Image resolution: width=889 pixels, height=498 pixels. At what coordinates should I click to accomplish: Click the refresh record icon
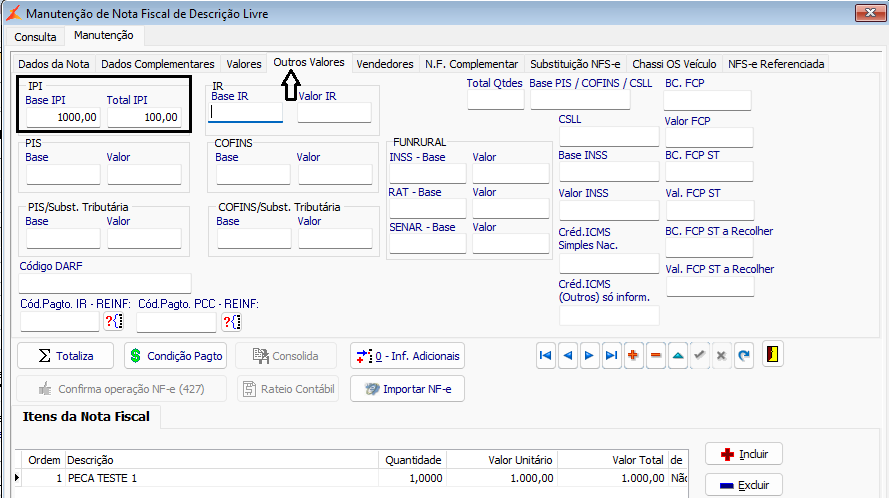[744, 356]
